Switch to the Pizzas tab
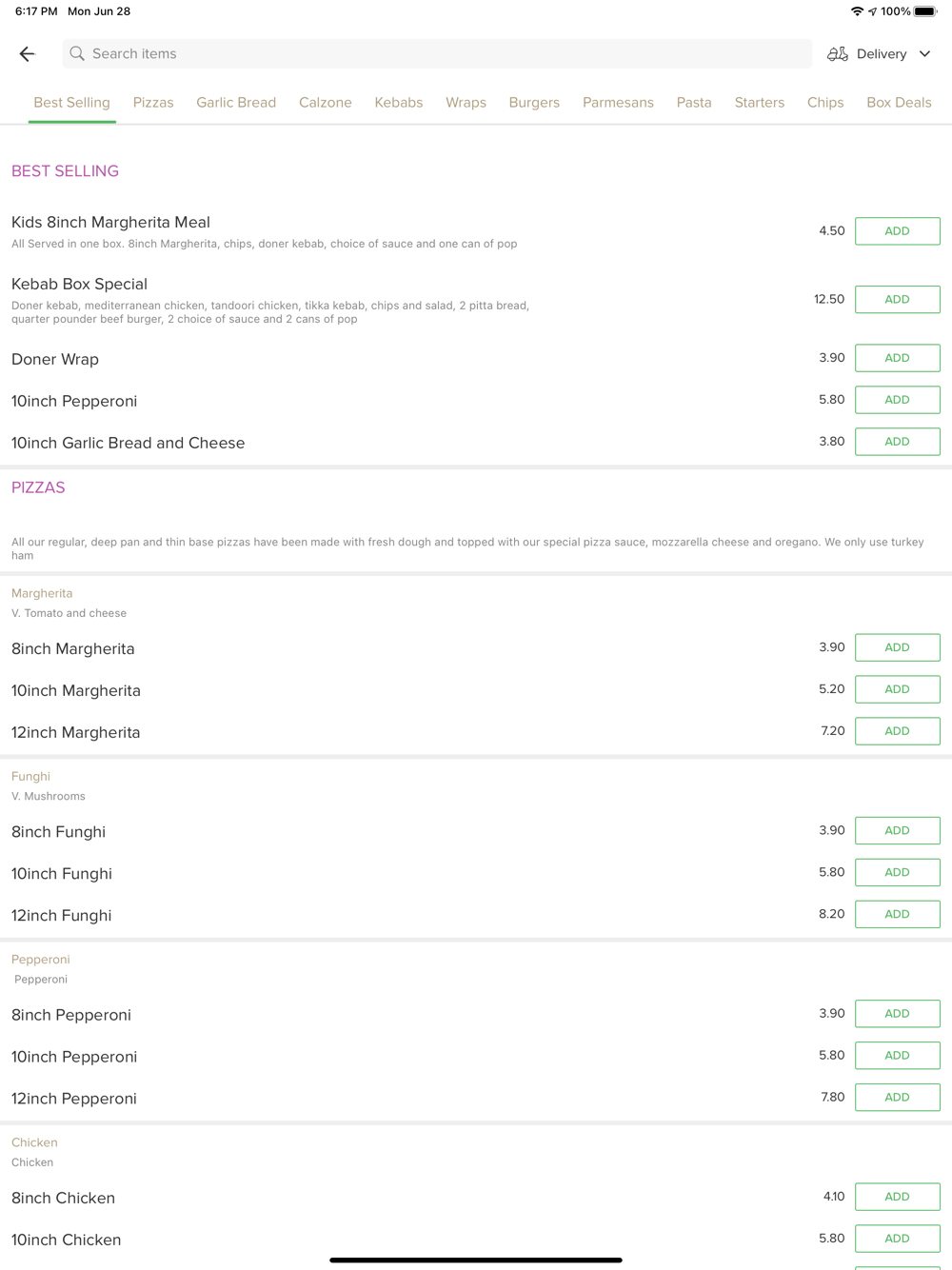 153,103
